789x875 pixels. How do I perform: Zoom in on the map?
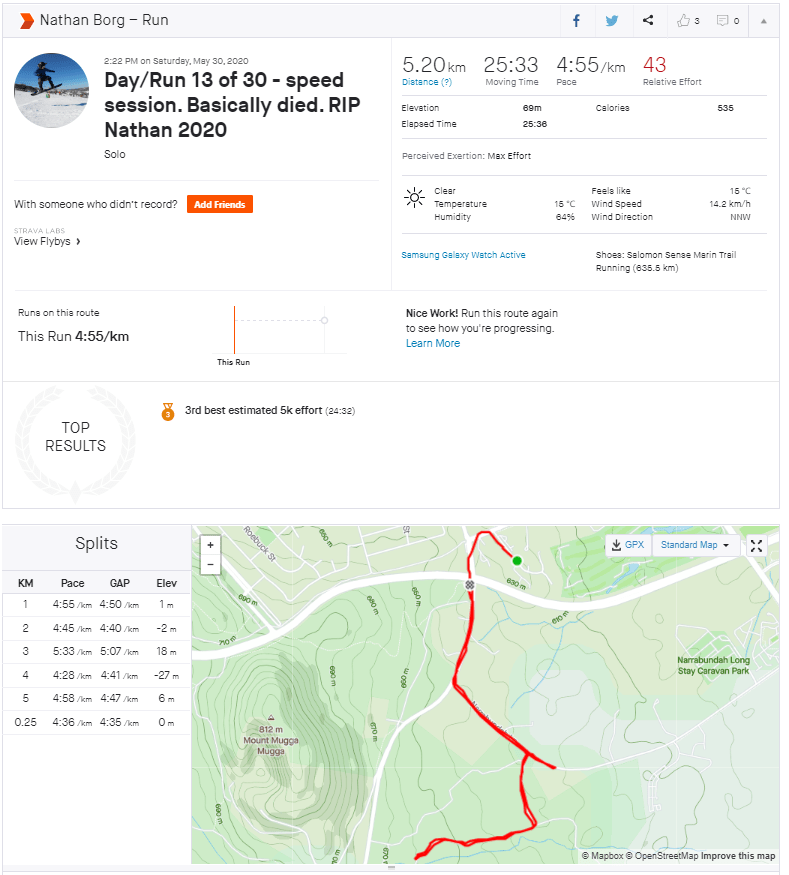(x=210, y=546)
